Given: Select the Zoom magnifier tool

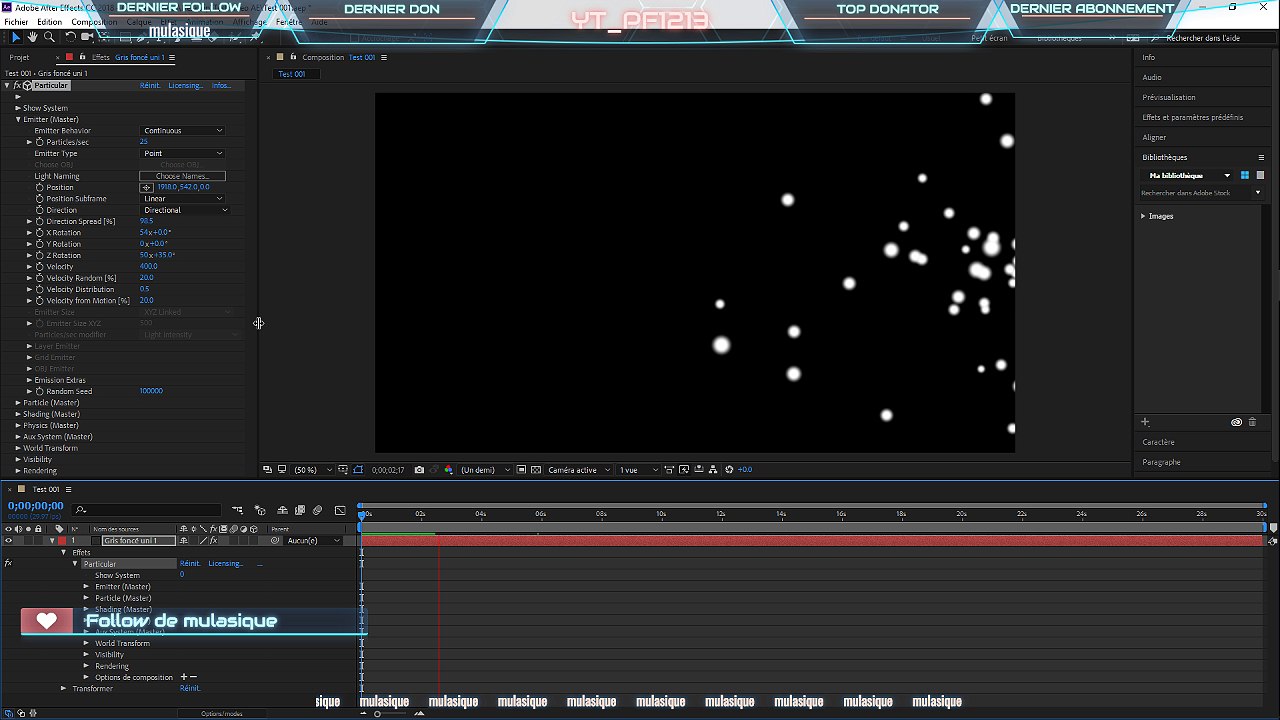Looking at the screenshot, I should [49, 37].
